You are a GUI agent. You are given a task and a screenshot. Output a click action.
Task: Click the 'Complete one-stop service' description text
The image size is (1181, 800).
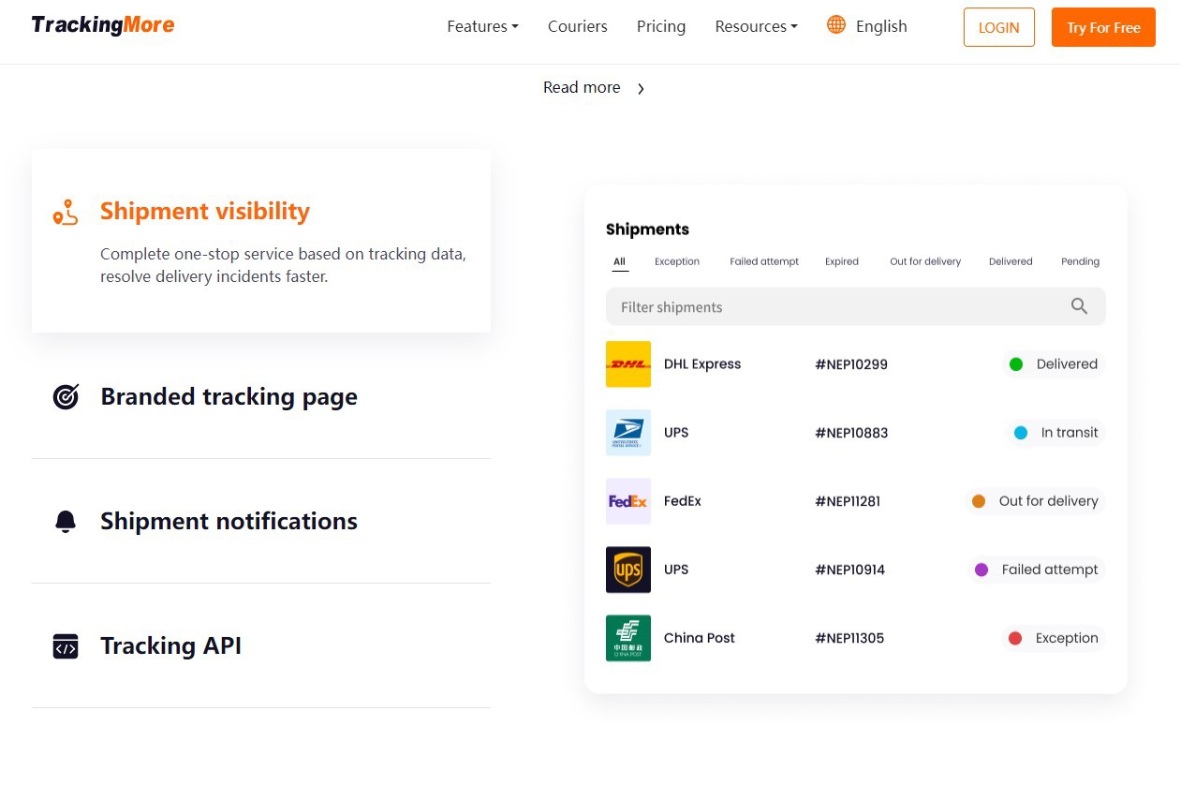tap(283, 265)
